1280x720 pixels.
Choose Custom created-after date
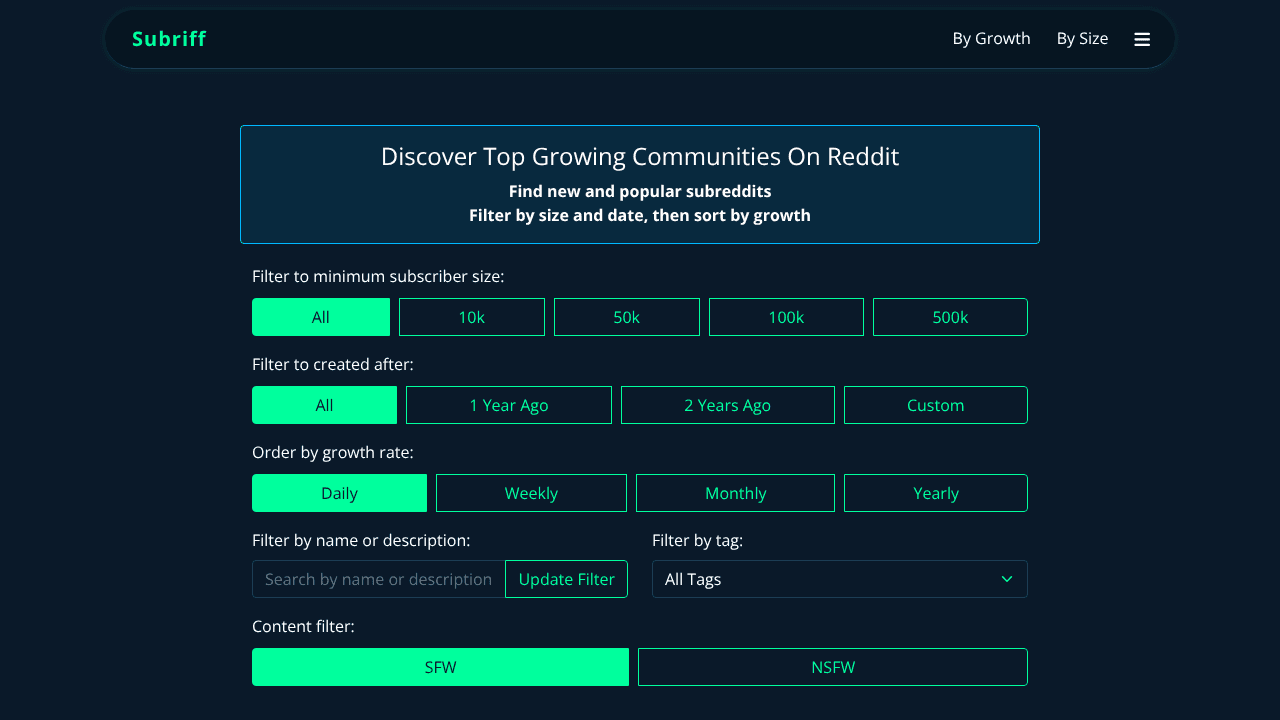(936, 405)
